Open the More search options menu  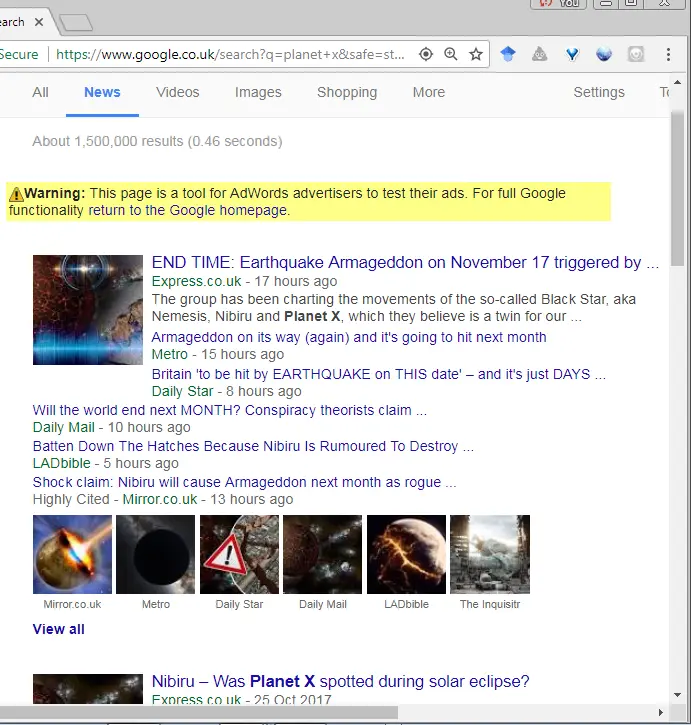[x=429, y=92]
